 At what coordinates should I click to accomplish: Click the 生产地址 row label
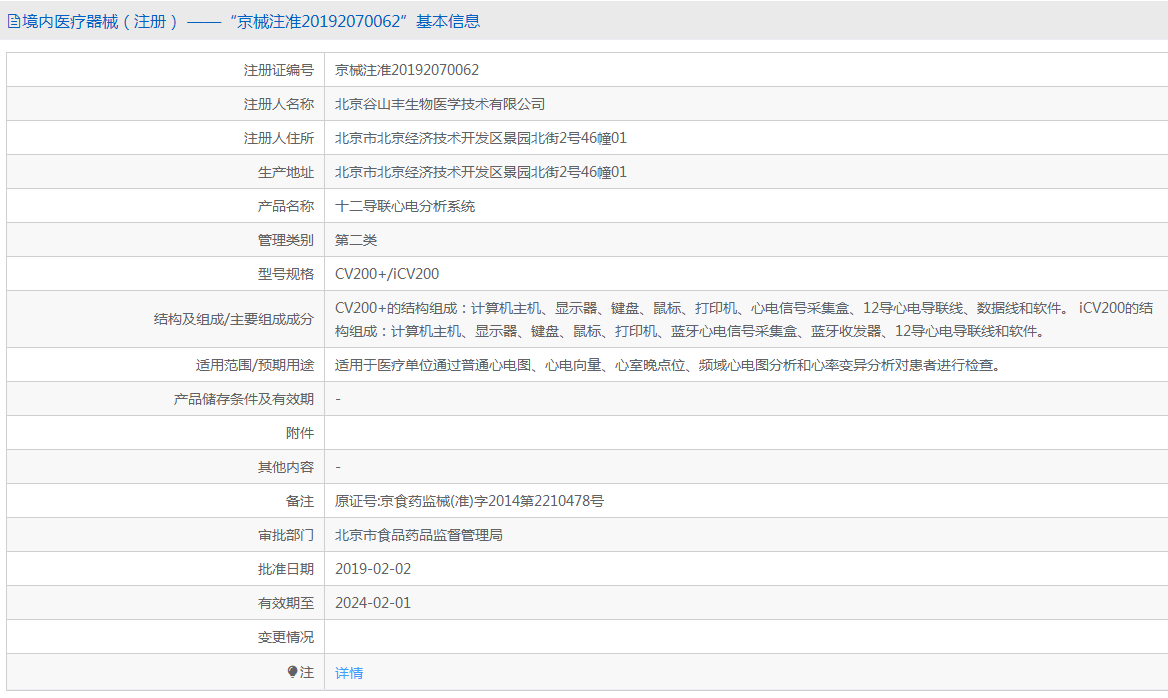[x=286, y=172]
